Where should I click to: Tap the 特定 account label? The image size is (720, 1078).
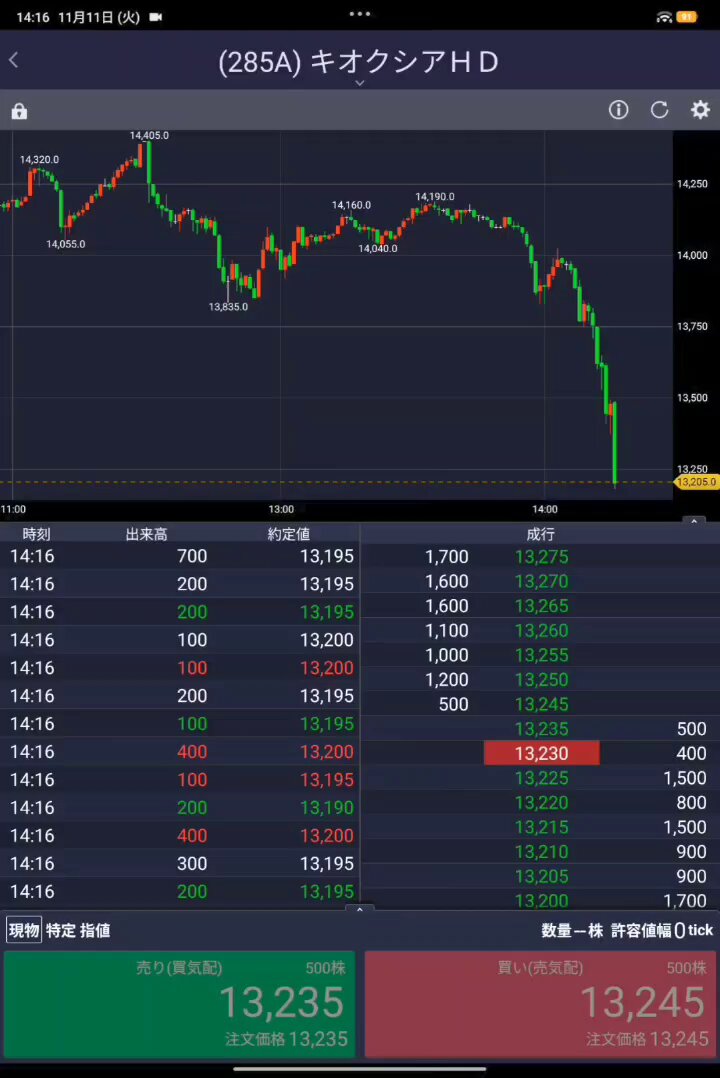(61, 930)
